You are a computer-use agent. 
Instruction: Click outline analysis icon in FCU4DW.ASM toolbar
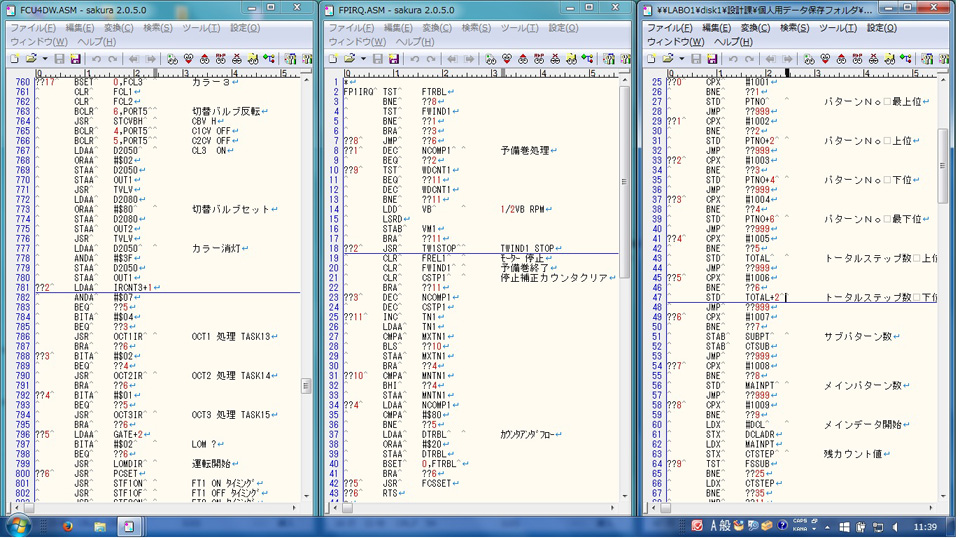[269, 59]
